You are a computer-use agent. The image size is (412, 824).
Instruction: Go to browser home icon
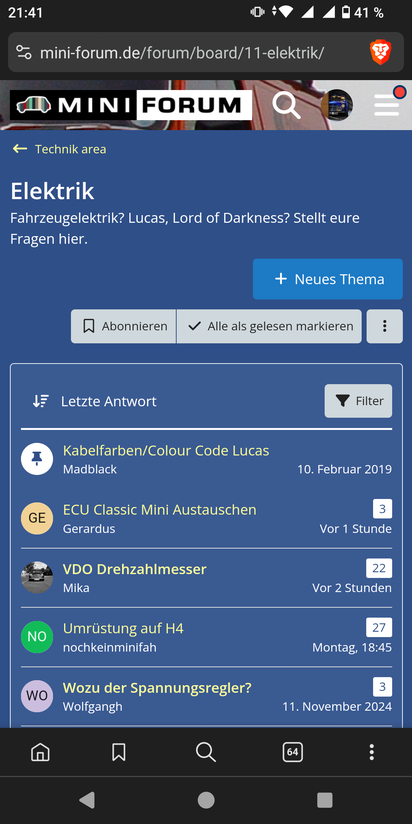(x=40, y=753)
